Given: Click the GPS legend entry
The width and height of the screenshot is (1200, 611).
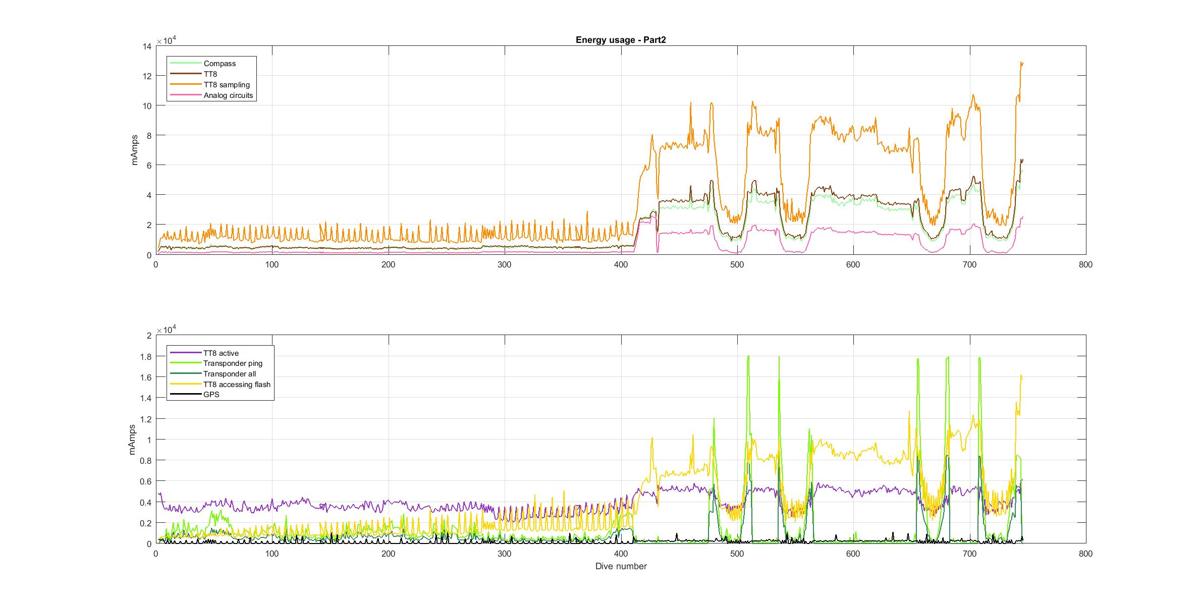Looking at the screenshot, I should 211,395.
